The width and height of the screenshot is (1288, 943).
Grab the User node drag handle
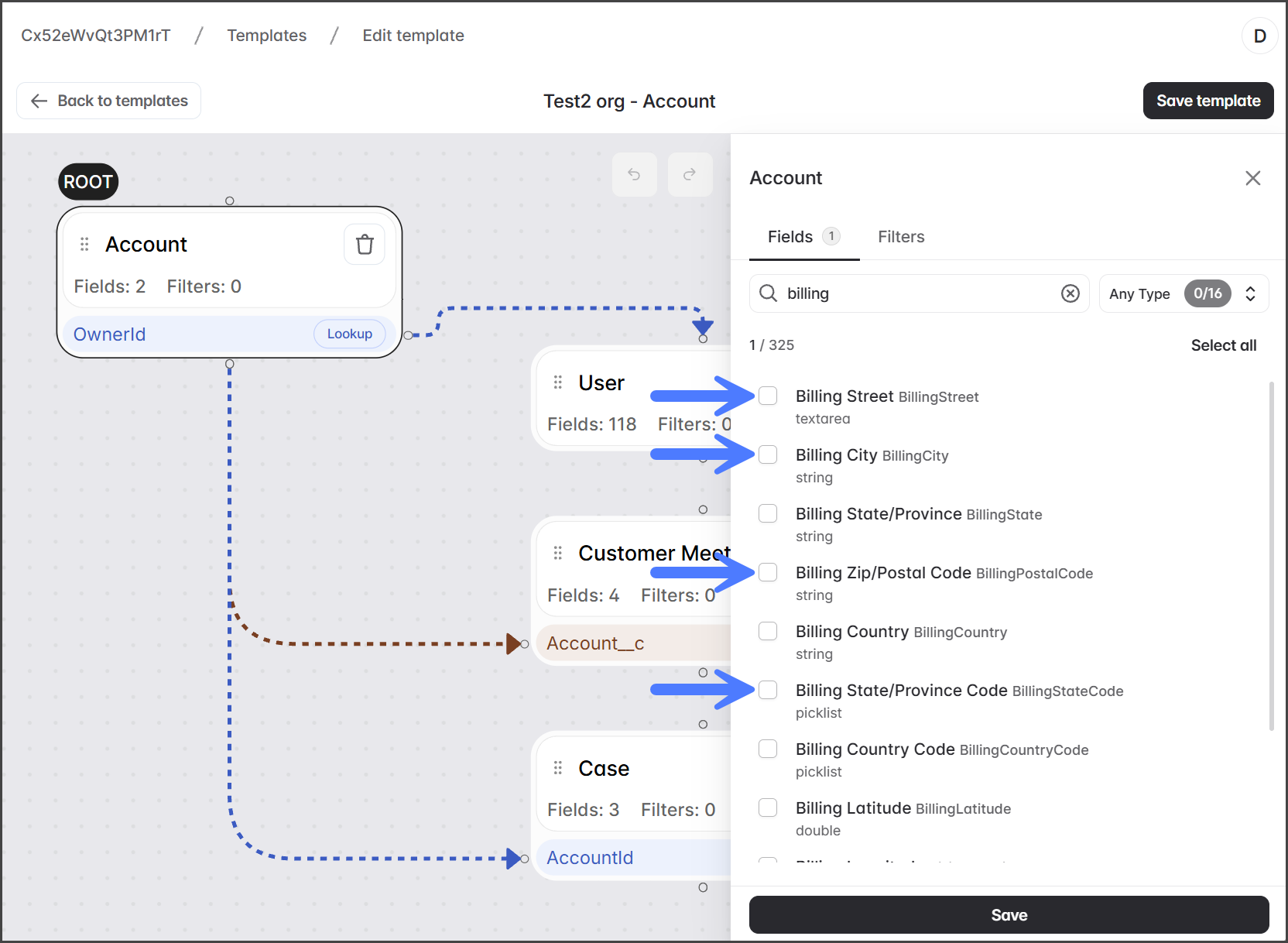pos(557,382)
